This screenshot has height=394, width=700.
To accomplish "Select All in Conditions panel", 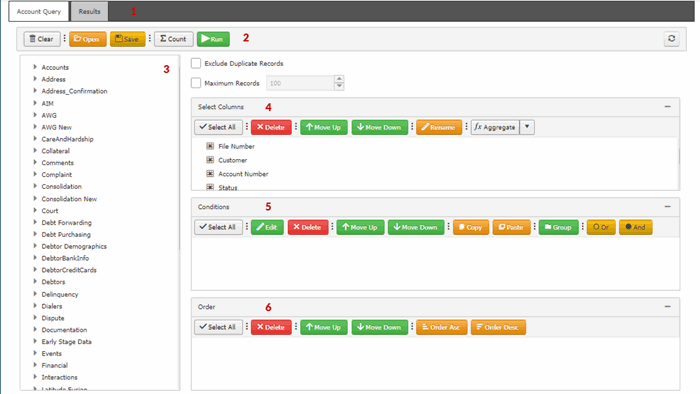I will point(218,227).
